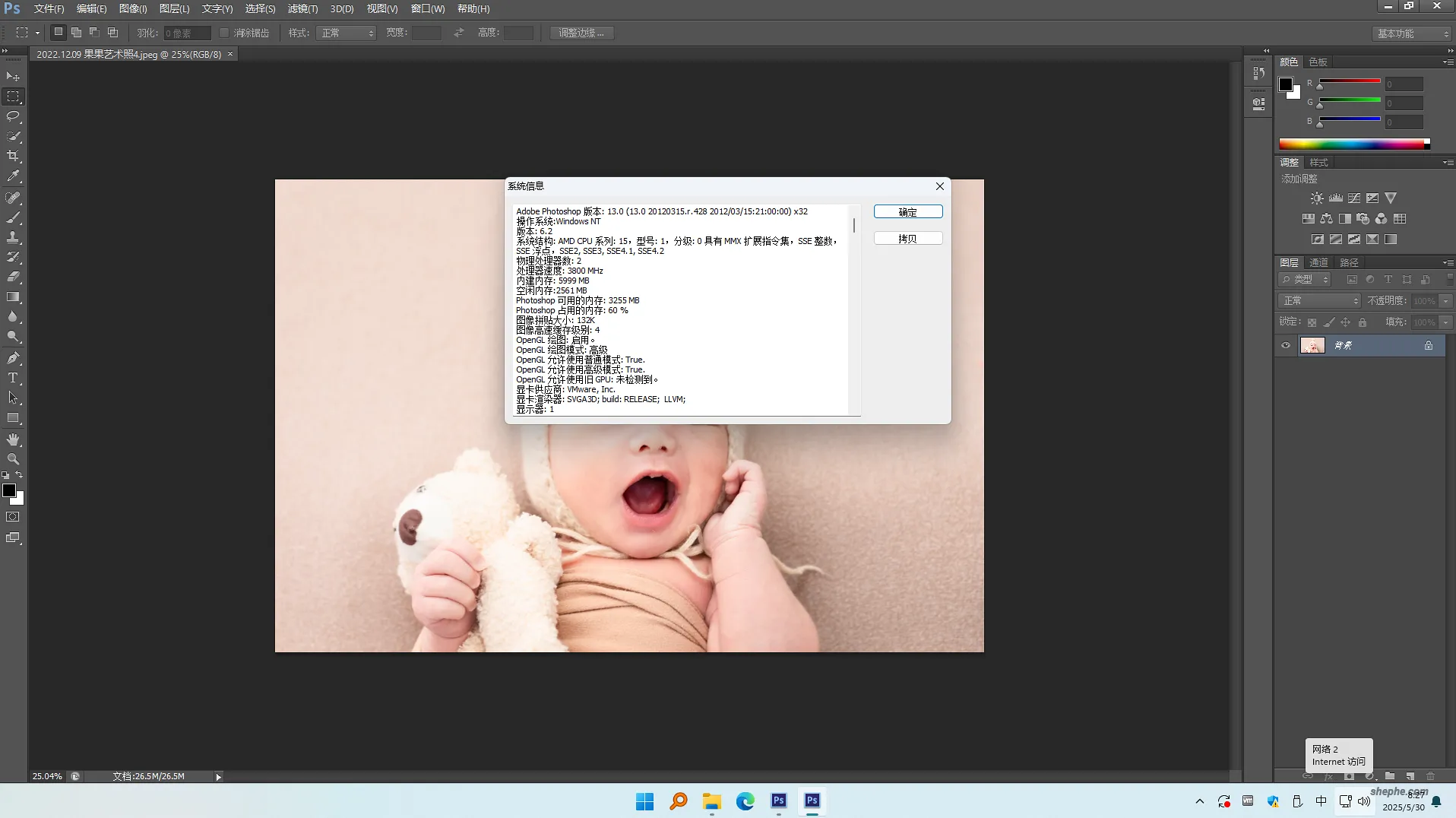Switch to the 通道 panel tab
The image size is (1456, 818).
click(1319, 262)
